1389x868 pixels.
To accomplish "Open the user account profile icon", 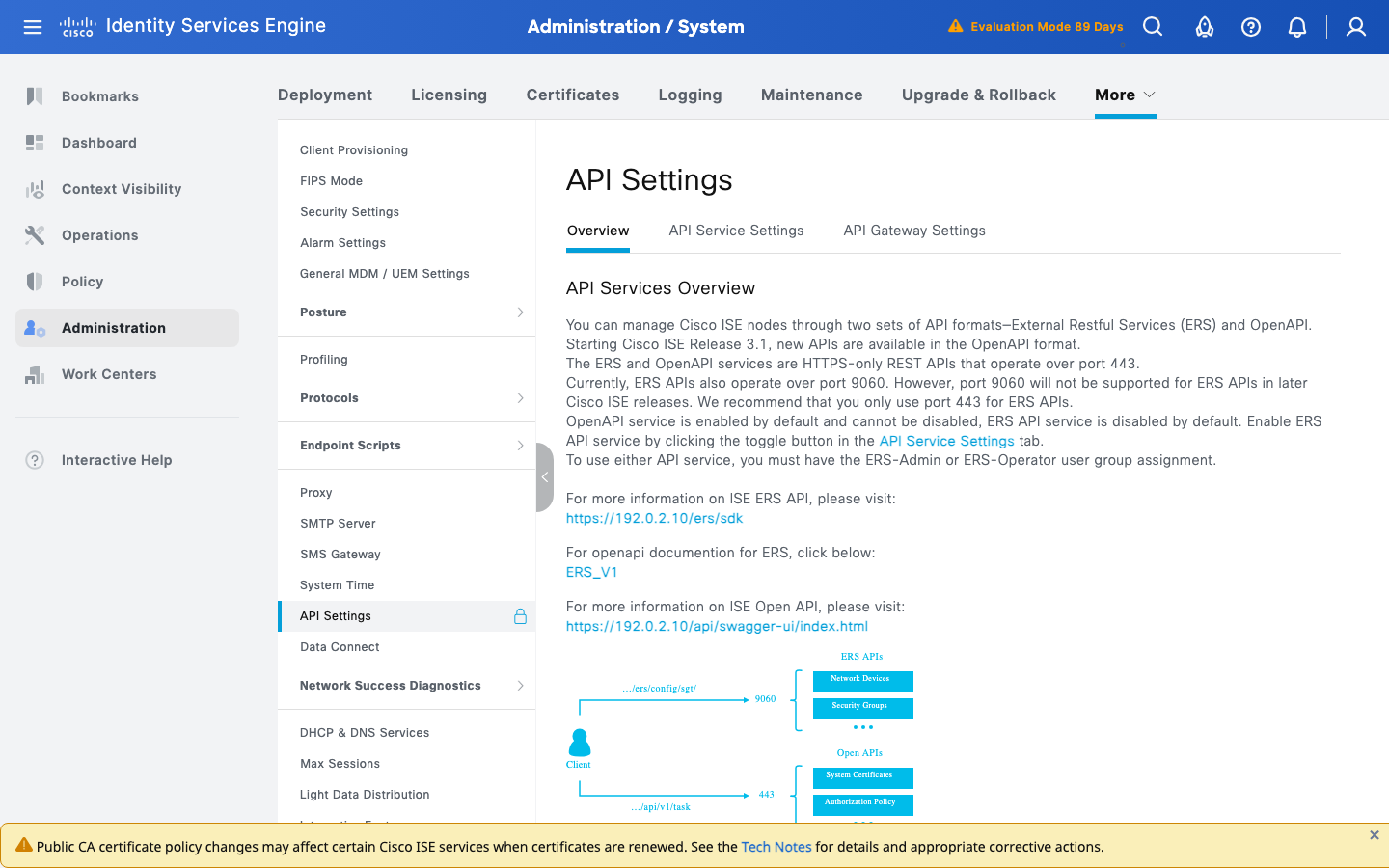I will click(1356, 27).
